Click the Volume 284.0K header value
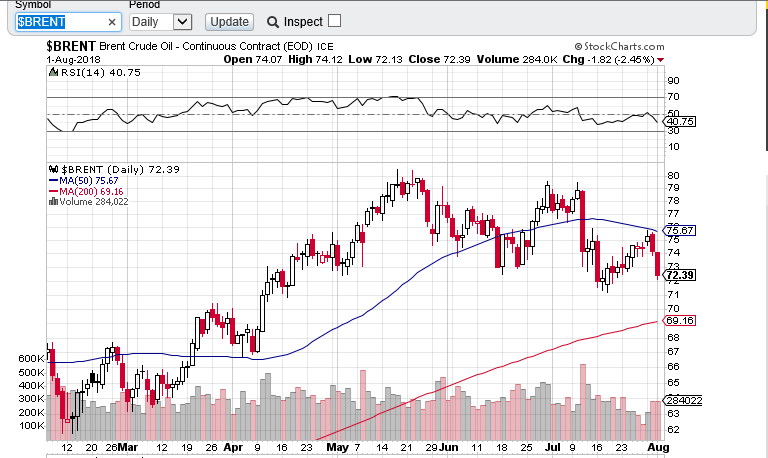The width and height of the screenshot is (768, 458). click(517, 59)
